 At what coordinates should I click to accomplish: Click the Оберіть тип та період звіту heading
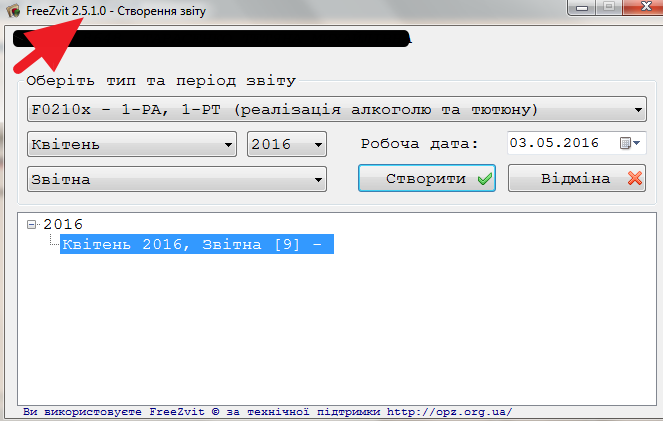tap(161, 80)
